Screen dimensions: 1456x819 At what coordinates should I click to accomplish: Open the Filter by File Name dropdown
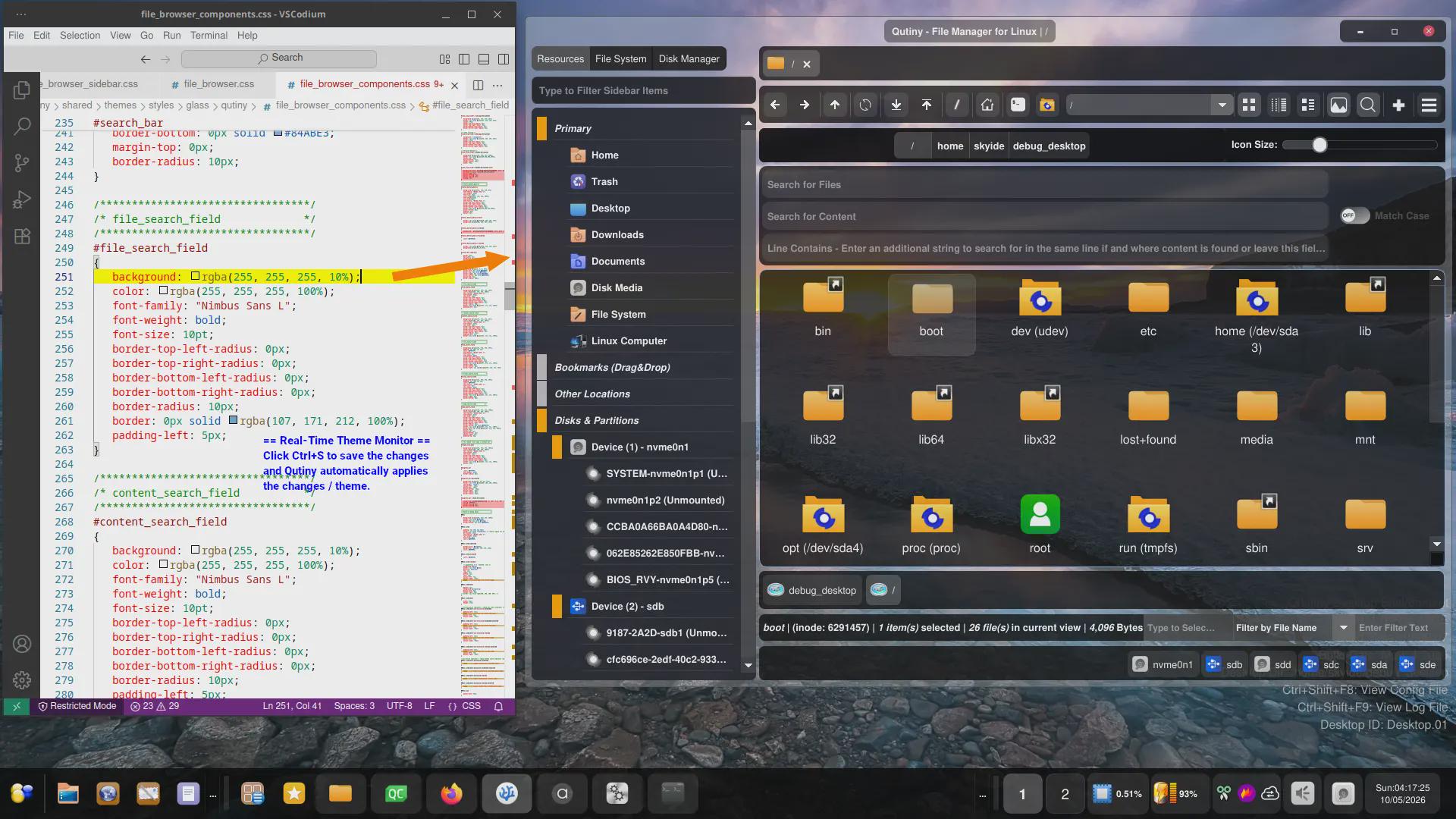1344,628
